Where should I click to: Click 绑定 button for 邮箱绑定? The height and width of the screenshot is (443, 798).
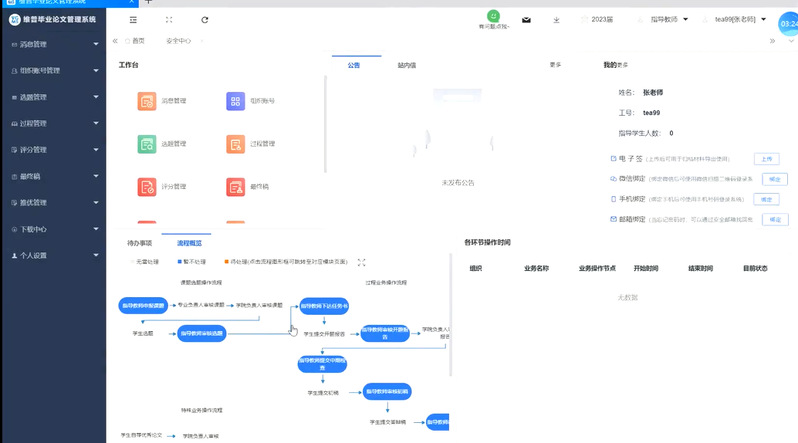tap(775, 219)
